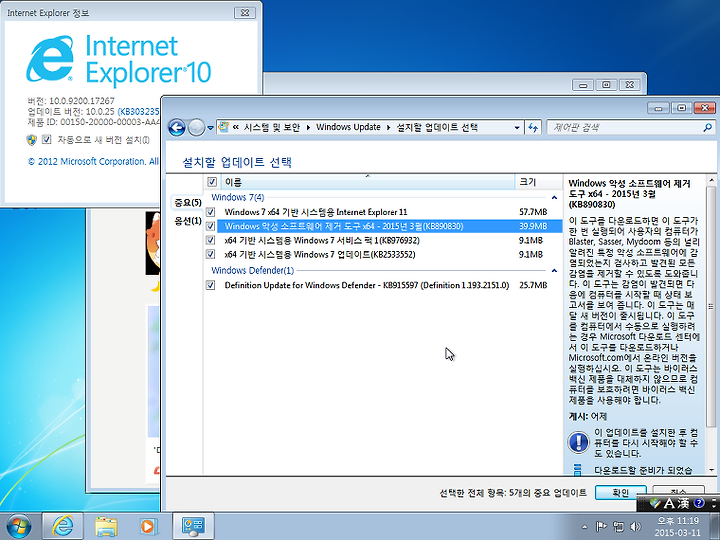The height and width of the screenshot is (540, 720).
Task: Open the KB303235 link in IE info dialog
Action: 139,111
